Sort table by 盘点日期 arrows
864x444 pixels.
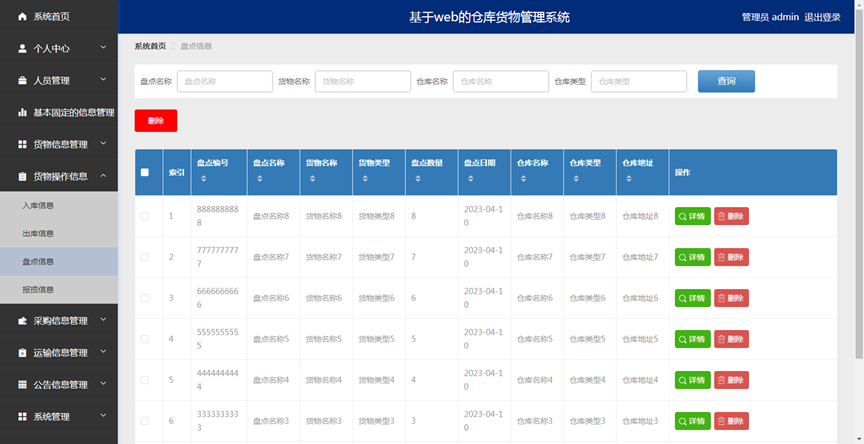pos(471,178)
